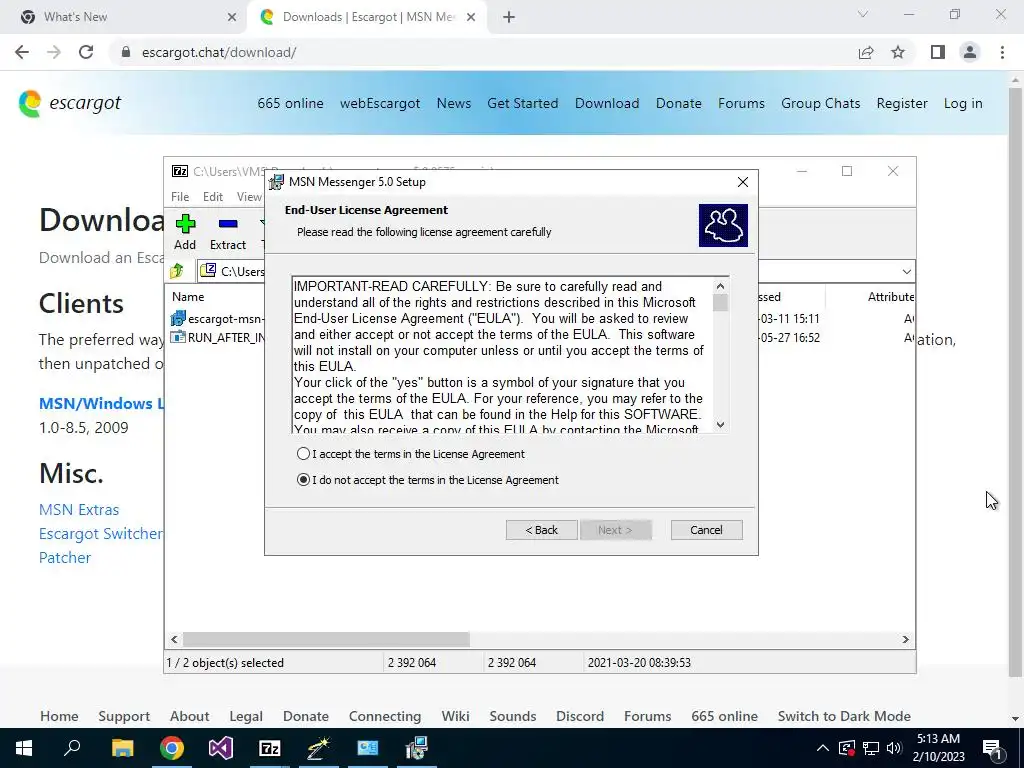The width and height of the screenshot is (1024, 768).
Task: Click the escargot.chat address bar
Action: point(483,52)
